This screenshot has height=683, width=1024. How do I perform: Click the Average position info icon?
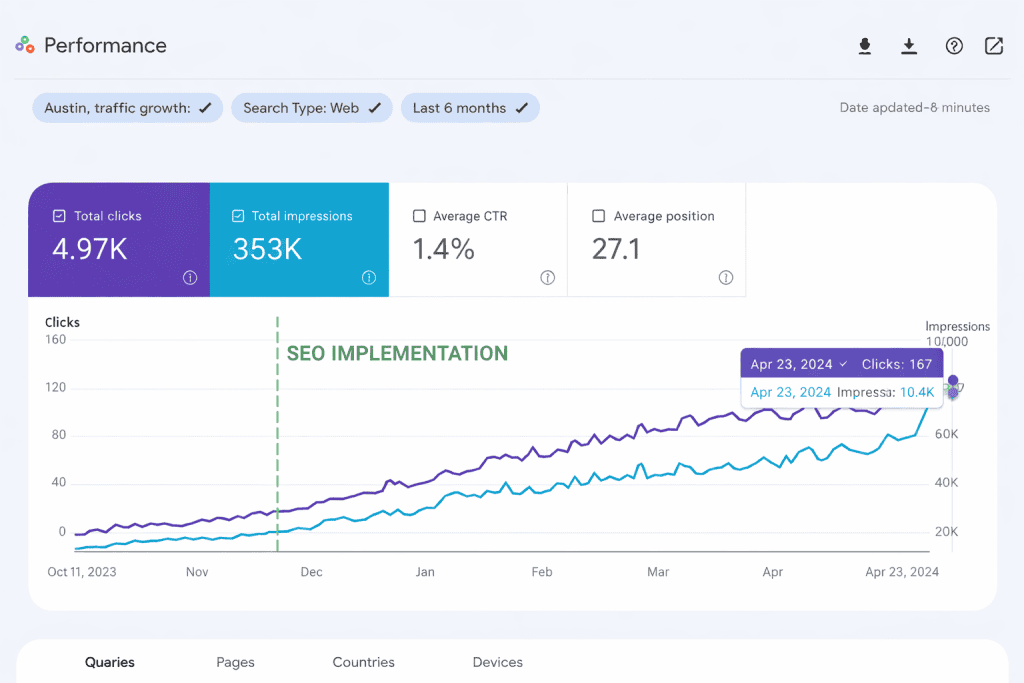(x=725, y=278)
